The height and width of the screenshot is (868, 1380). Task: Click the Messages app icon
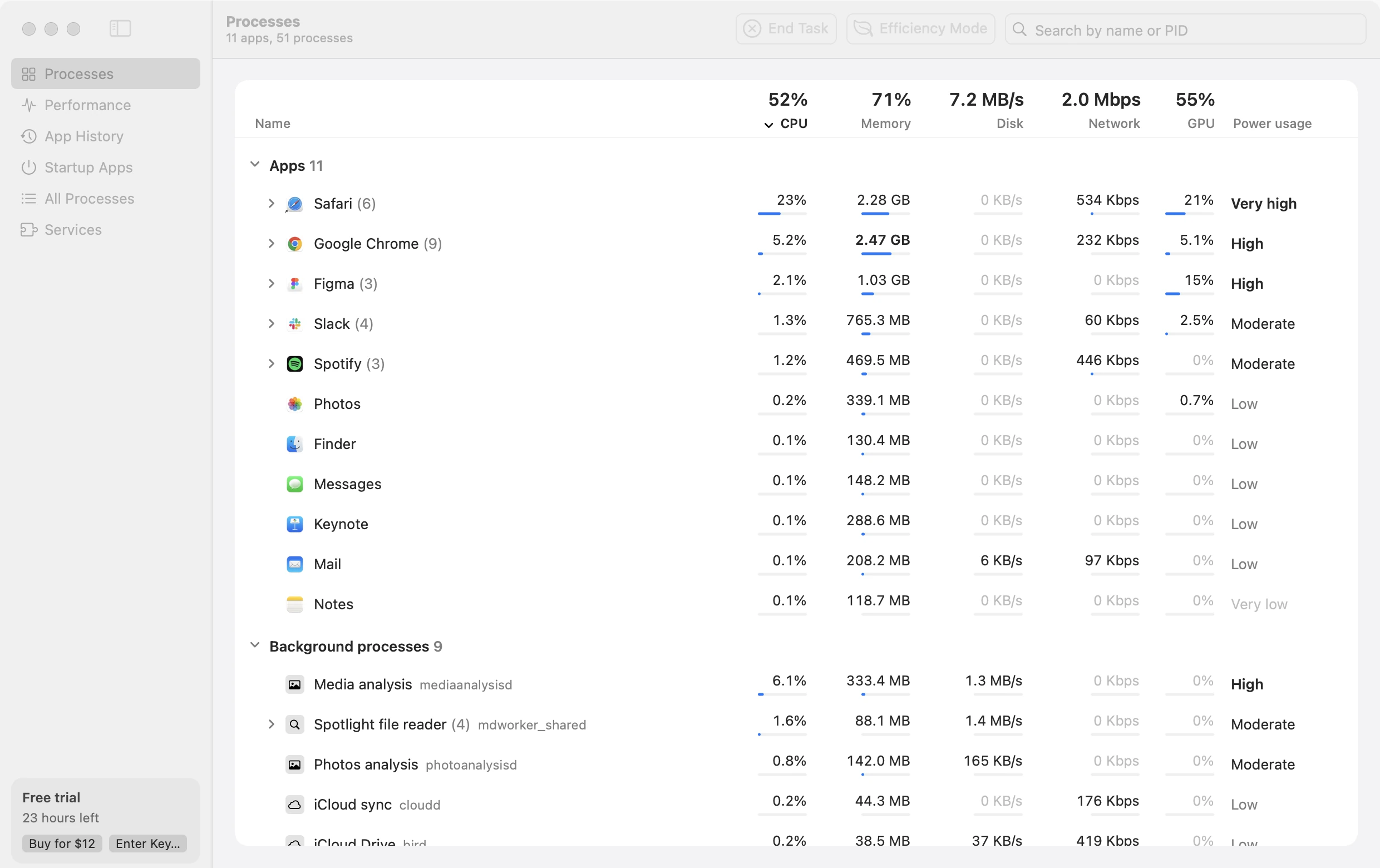click(294, 484)
